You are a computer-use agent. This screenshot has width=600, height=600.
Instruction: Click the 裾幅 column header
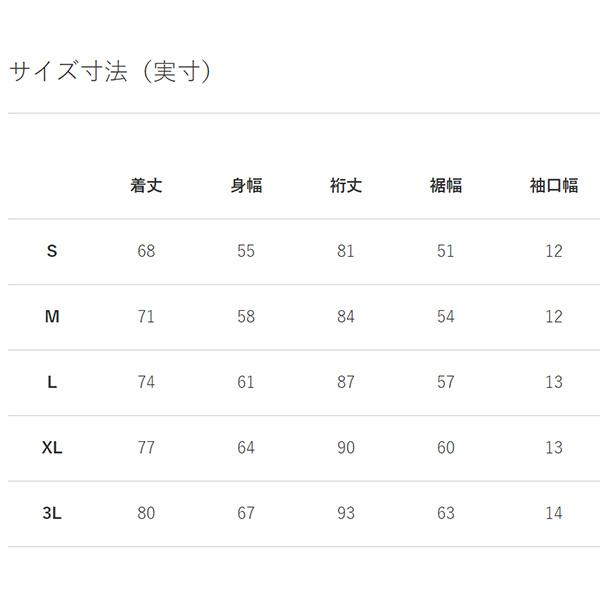coord(446,186)
